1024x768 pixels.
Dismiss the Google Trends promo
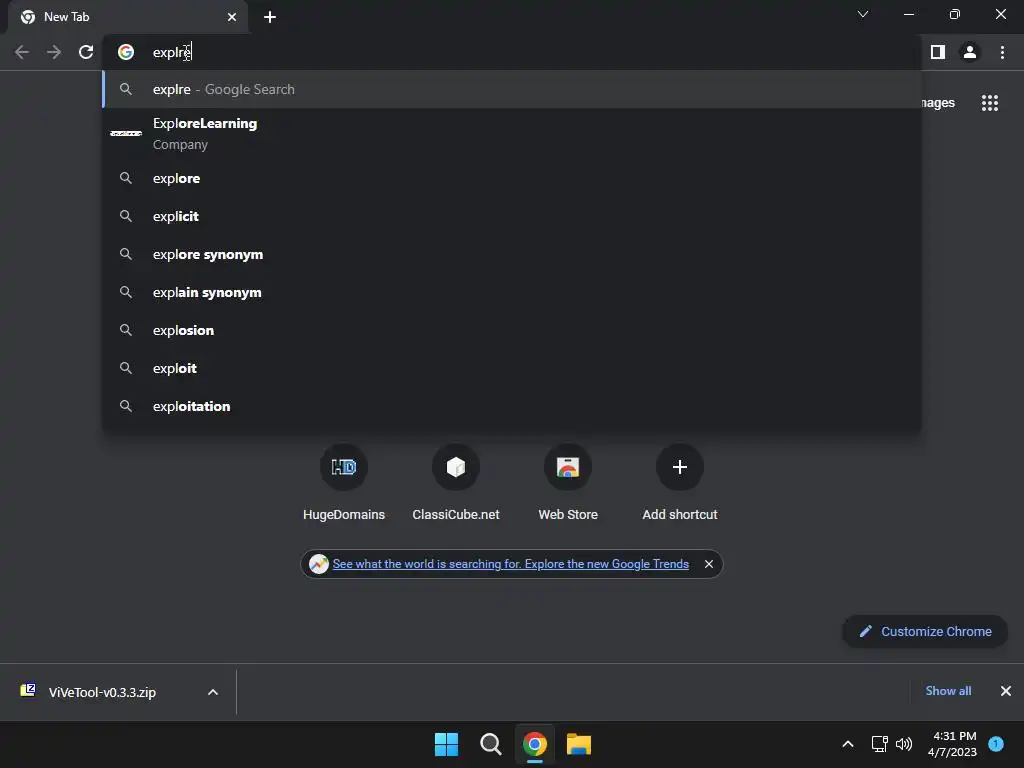coord(709,564)
